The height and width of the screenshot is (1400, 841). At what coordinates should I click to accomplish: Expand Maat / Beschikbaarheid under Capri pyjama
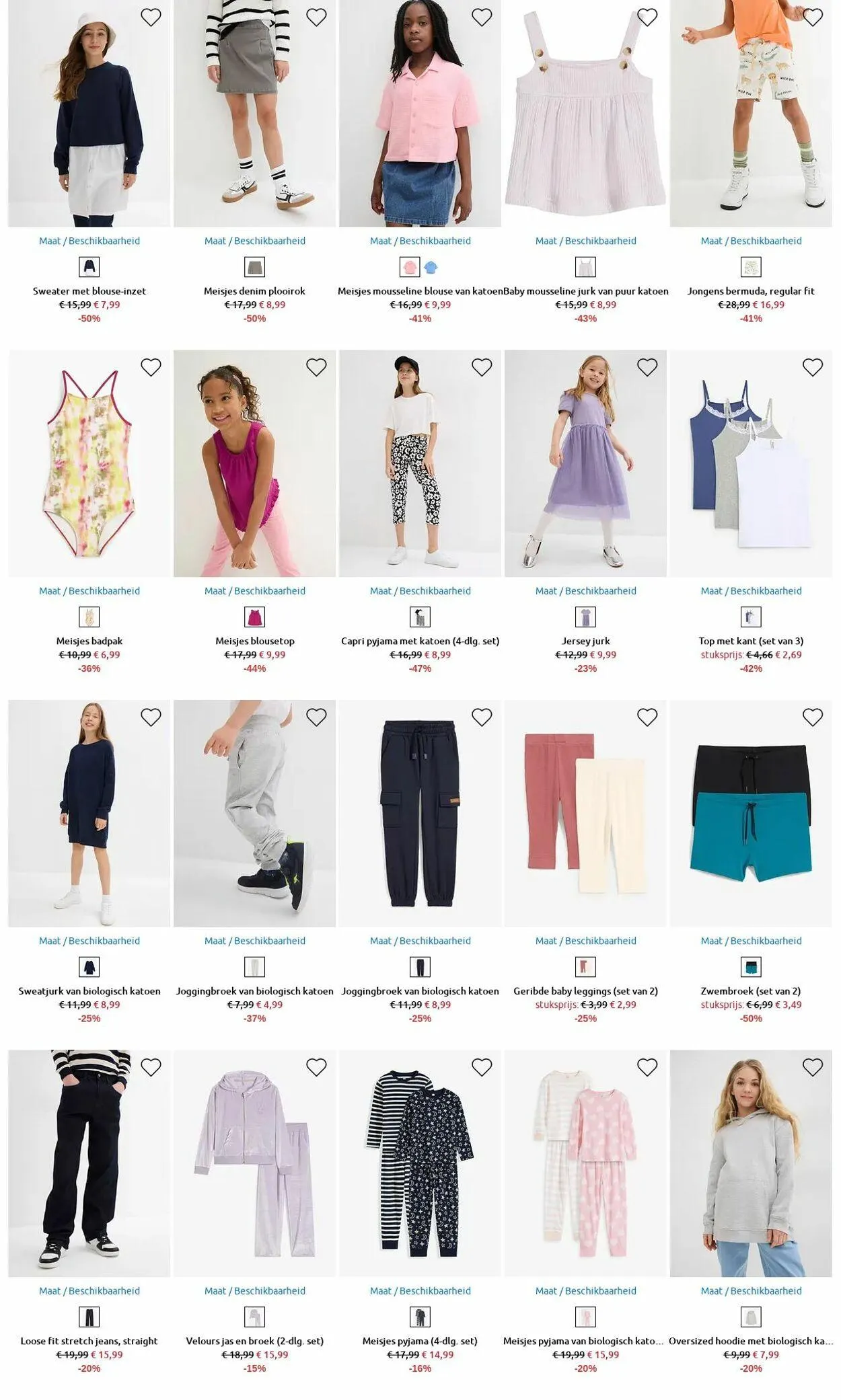coord(420,590)
